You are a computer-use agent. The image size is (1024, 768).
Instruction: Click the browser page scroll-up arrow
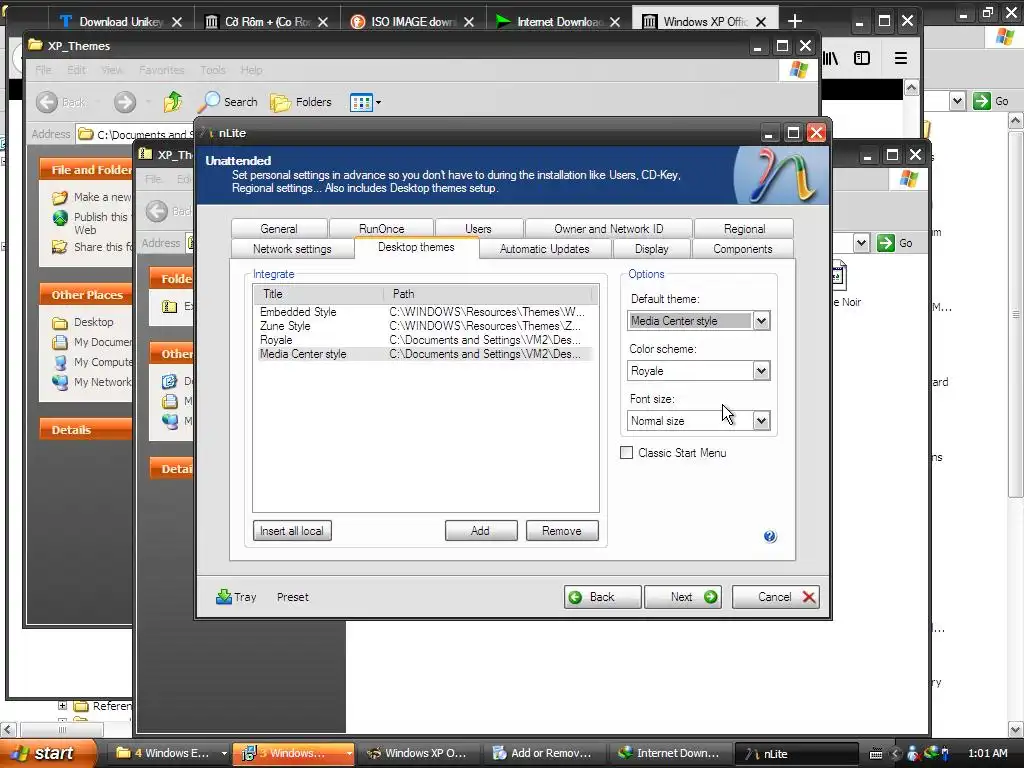[912, 88]
